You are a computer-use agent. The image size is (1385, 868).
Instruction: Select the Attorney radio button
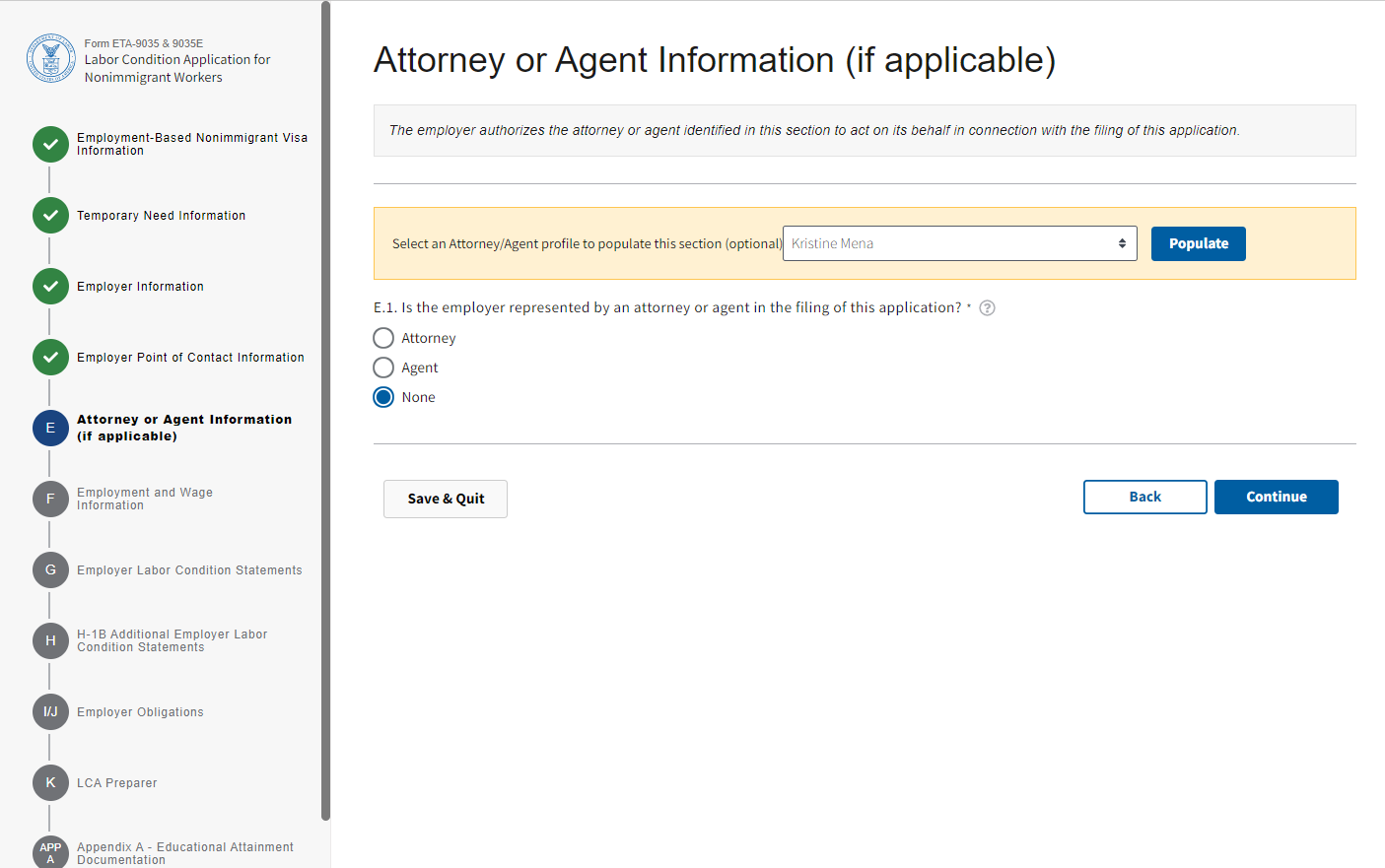point(383,338)
